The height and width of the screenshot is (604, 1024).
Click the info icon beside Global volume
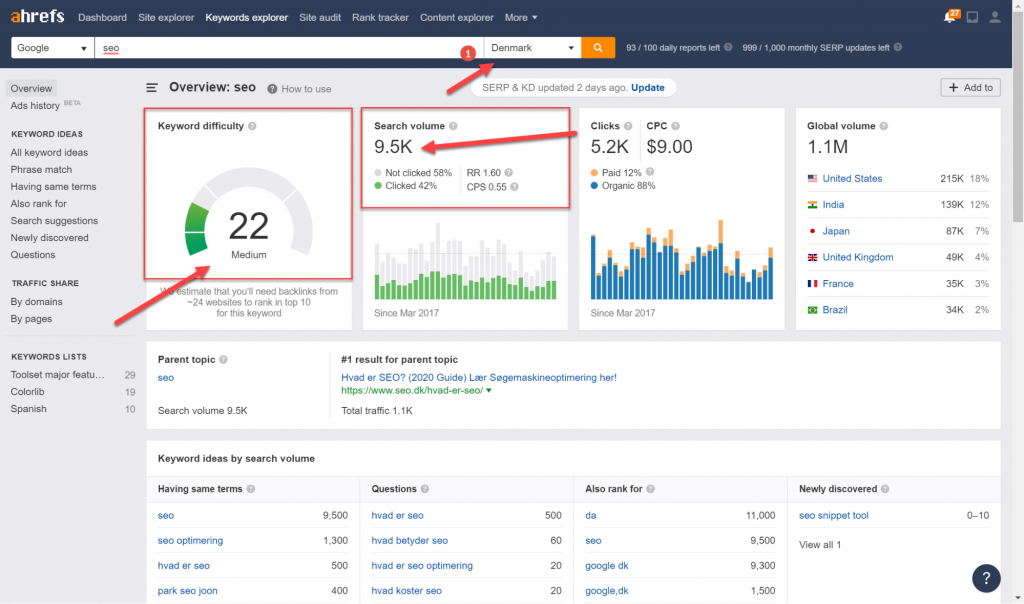click(x=884, y=126)
